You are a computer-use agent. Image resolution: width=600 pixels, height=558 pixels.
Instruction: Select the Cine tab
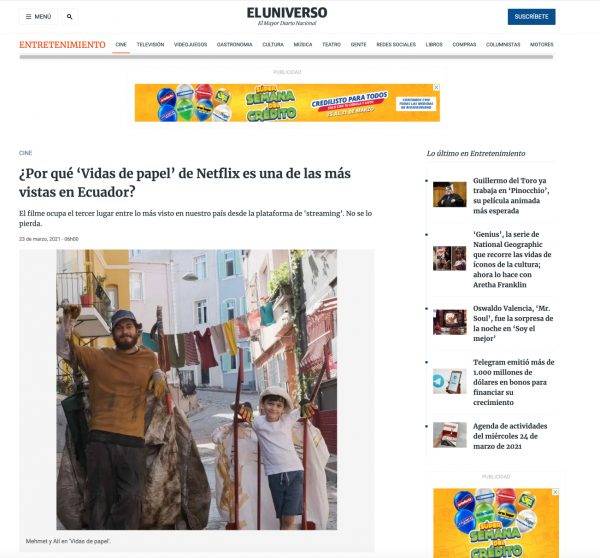coord(121,45)
